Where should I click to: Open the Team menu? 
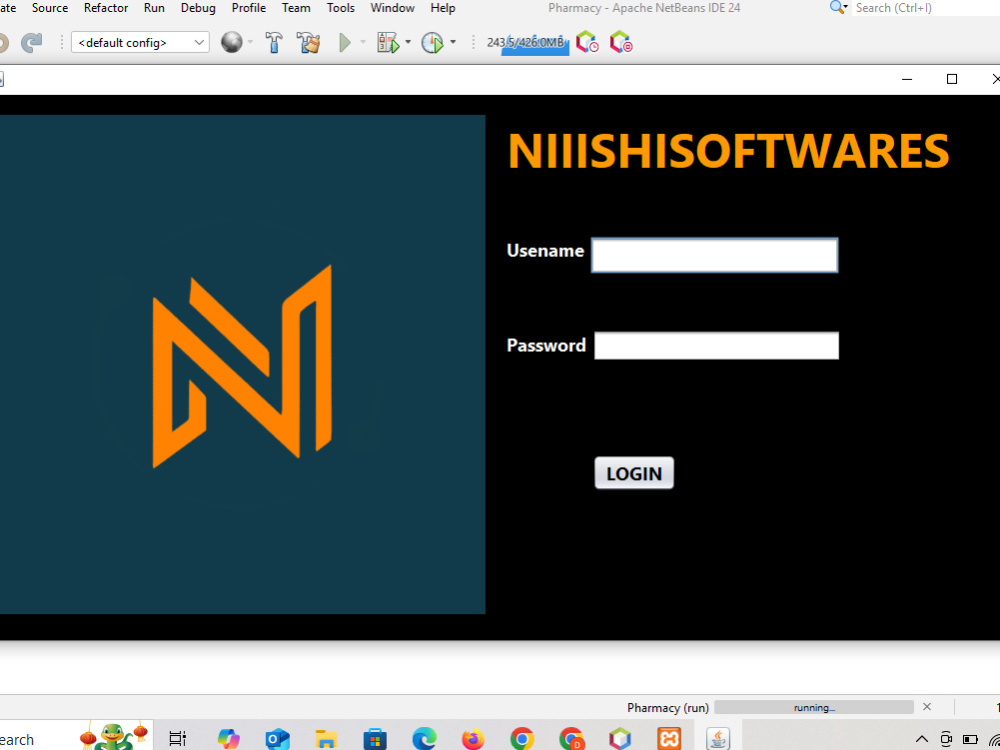(x=296, y=8)
